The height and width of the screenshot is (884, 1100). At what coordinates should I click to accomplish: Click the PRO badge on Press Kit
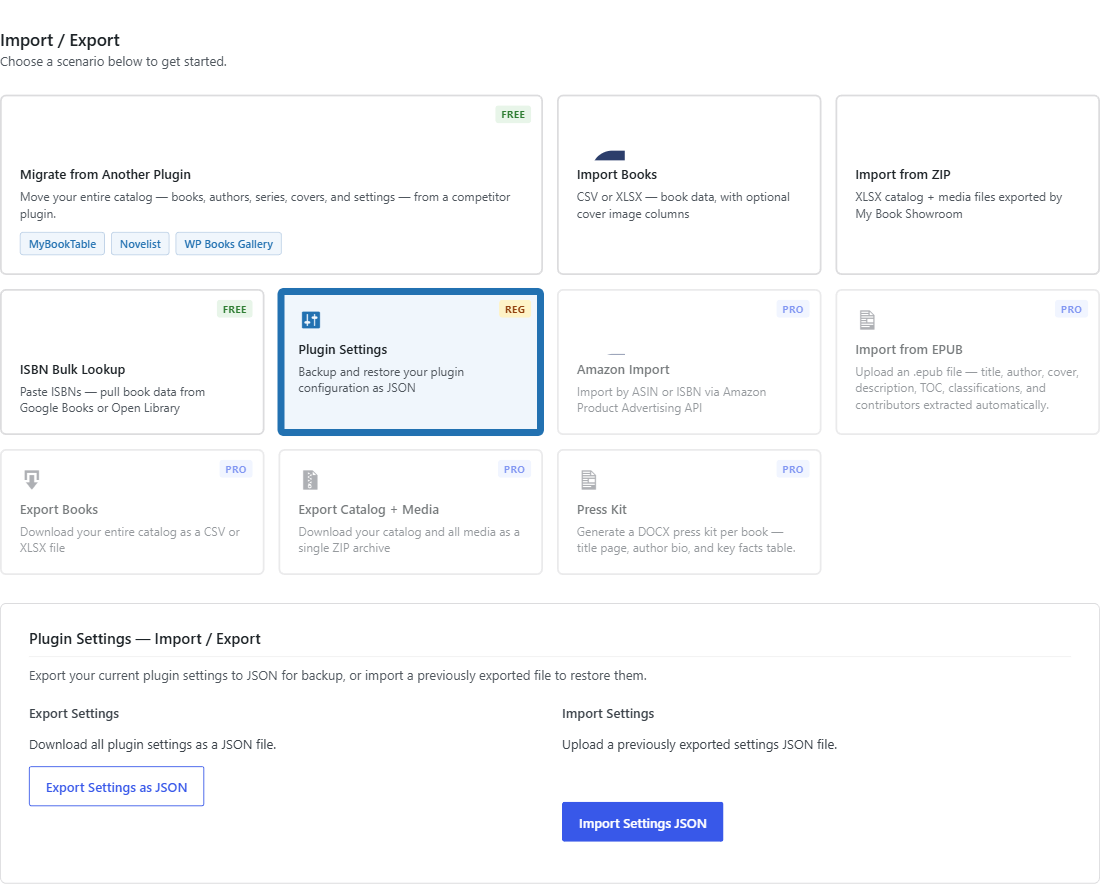pos(793,469)
